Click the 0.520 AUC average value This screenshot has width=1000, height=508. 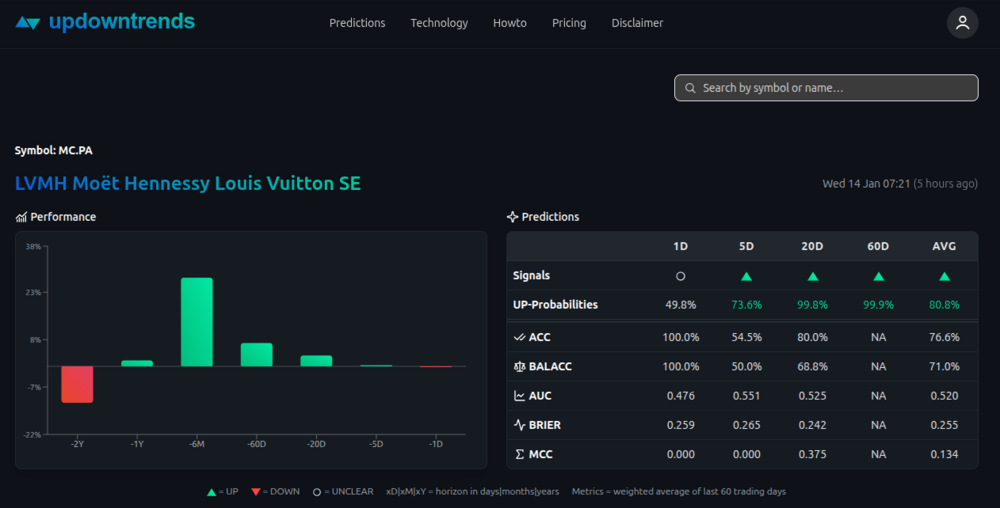point(945,396)
